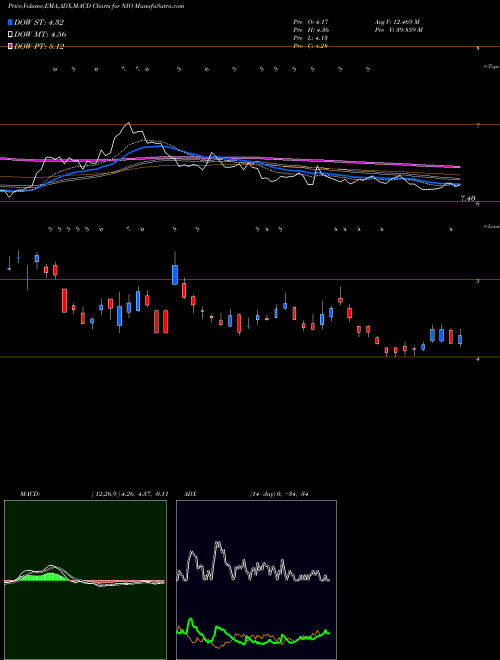Viewport: 500px width, 660px height.
Task: Click the blue DOW ST legend swatch
Action: pos(10,22)
